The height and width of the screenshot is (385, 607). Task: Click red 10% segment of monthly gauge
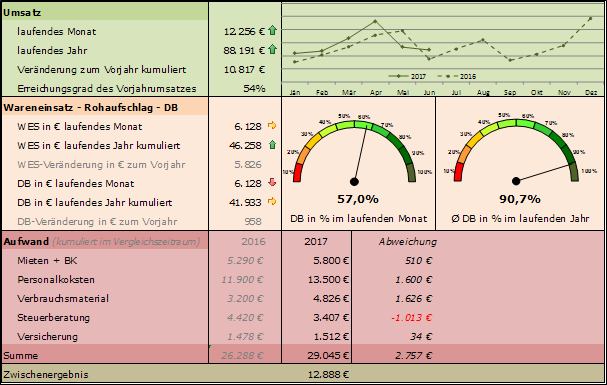[x=297, y=173]
